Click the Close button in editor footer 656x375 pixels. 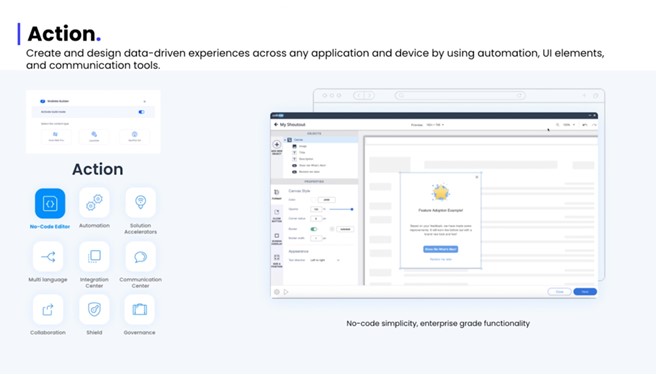click(x=559, y=292)
